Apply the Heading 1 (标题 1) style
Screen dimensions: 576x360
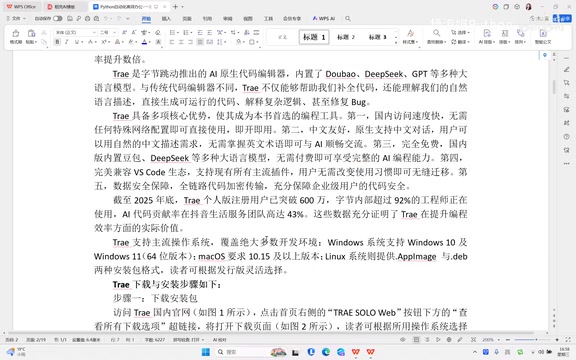pyautogui.click(x=314, y=37)
